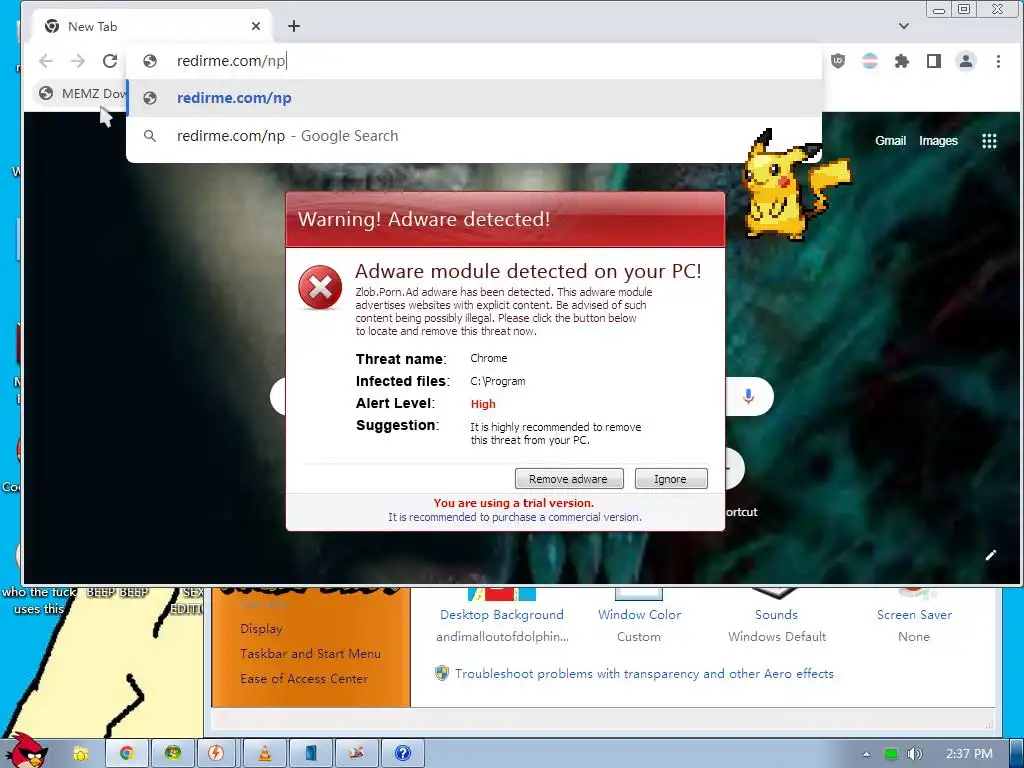
Task: Open the uBlock shield extension icon
Action: (x=838, y=61)
